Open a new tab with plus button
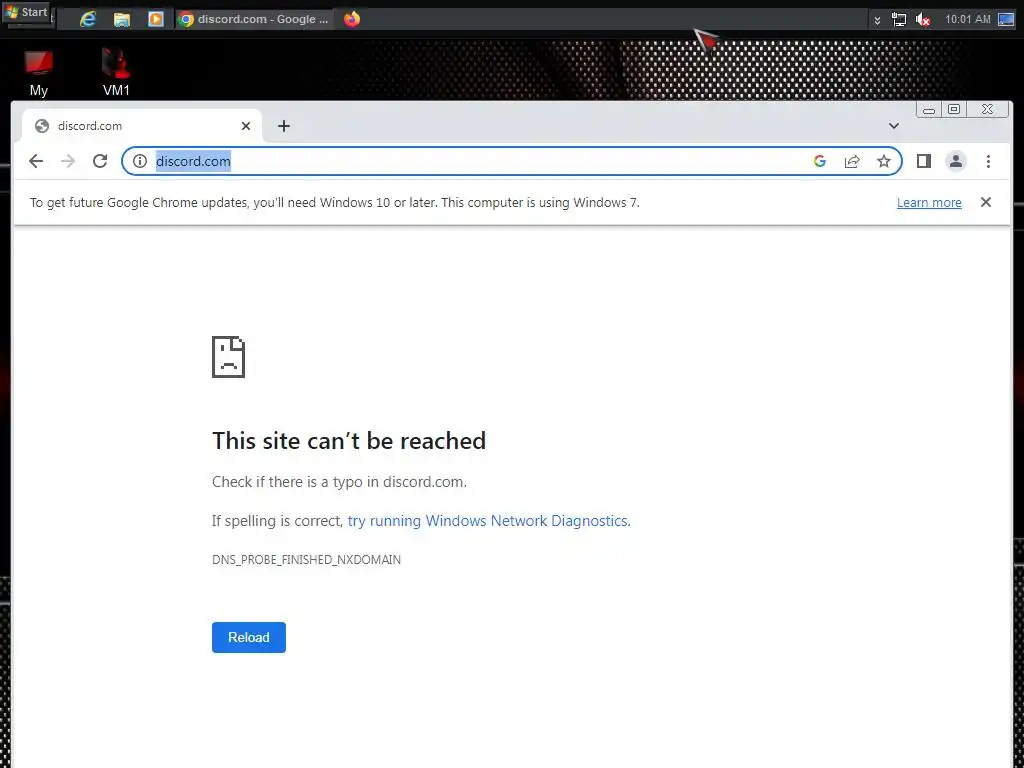 [283, 126]
